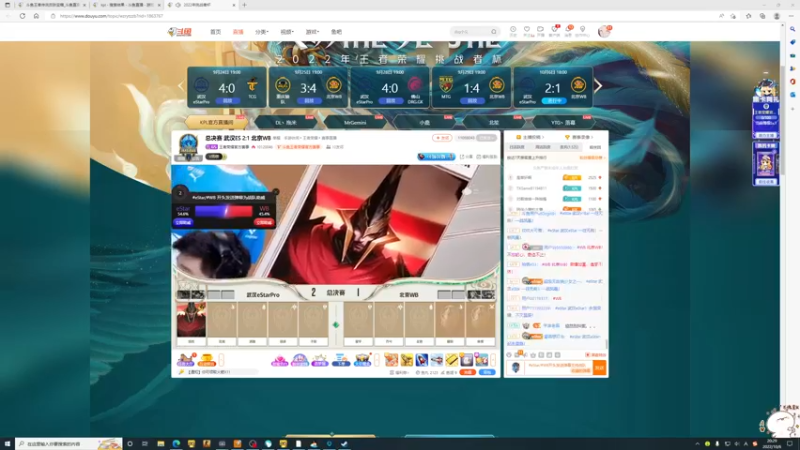Image resolution: width=800 pixels, height=450 pixels.
Task: Show next matches with right arrow
Action: tap(598, 86)
